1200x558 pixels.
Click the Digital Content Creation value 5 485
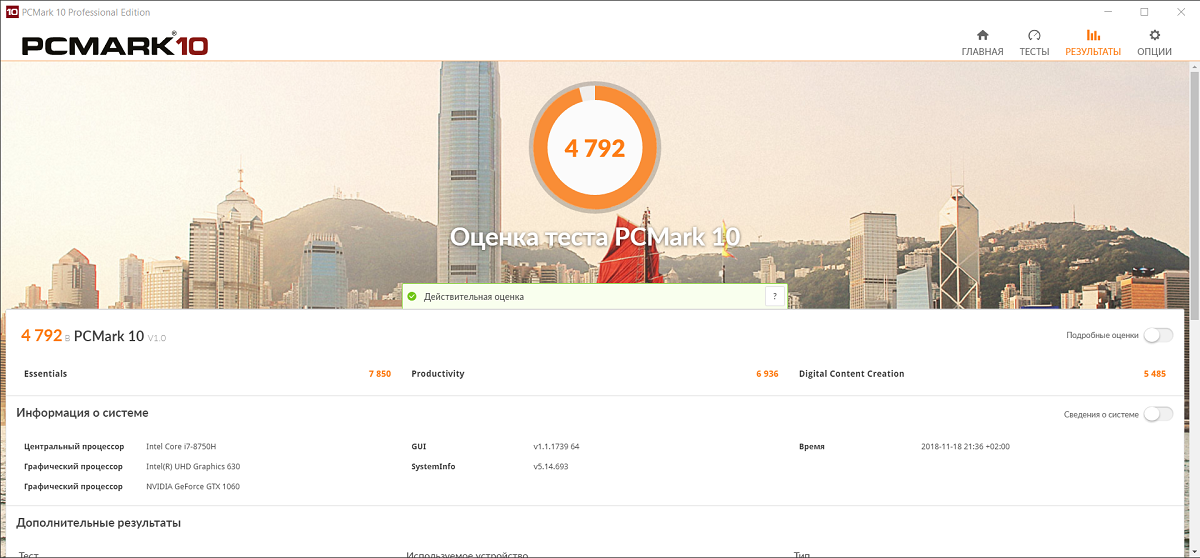[x=1155, y=374]
